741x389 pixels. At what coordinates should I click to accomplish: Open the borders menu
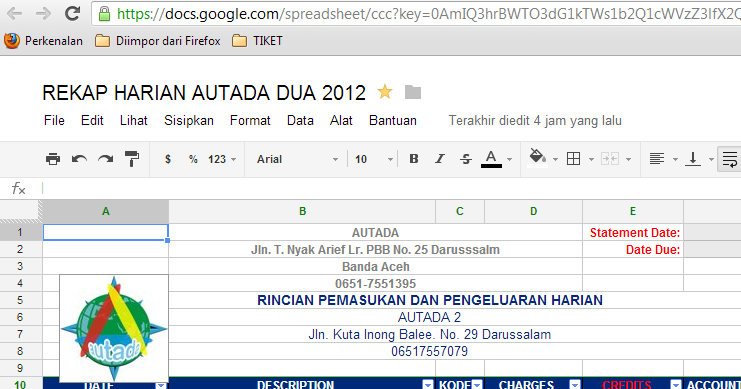coord(573,159)
